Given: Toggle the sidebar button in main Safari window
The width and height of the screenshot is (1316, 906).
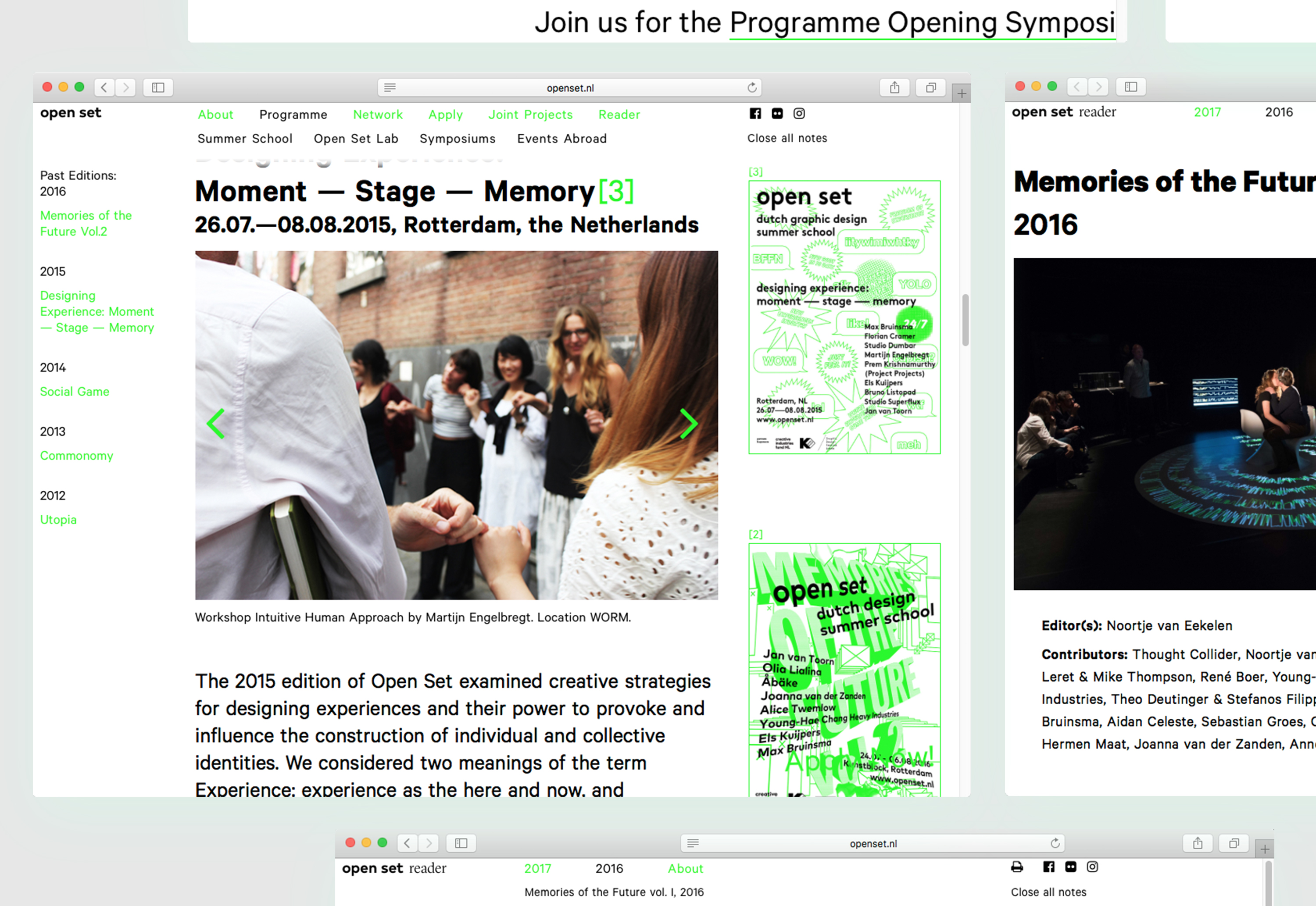Looking at the screenshot, I should 158,87.
